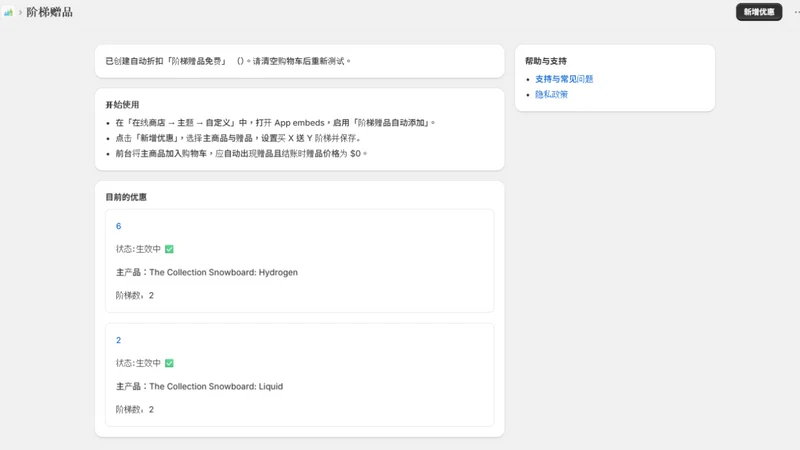Click 阶梯数 value in Hydrogen card
The height and width of the screenshot is (450, 800).
151,295
